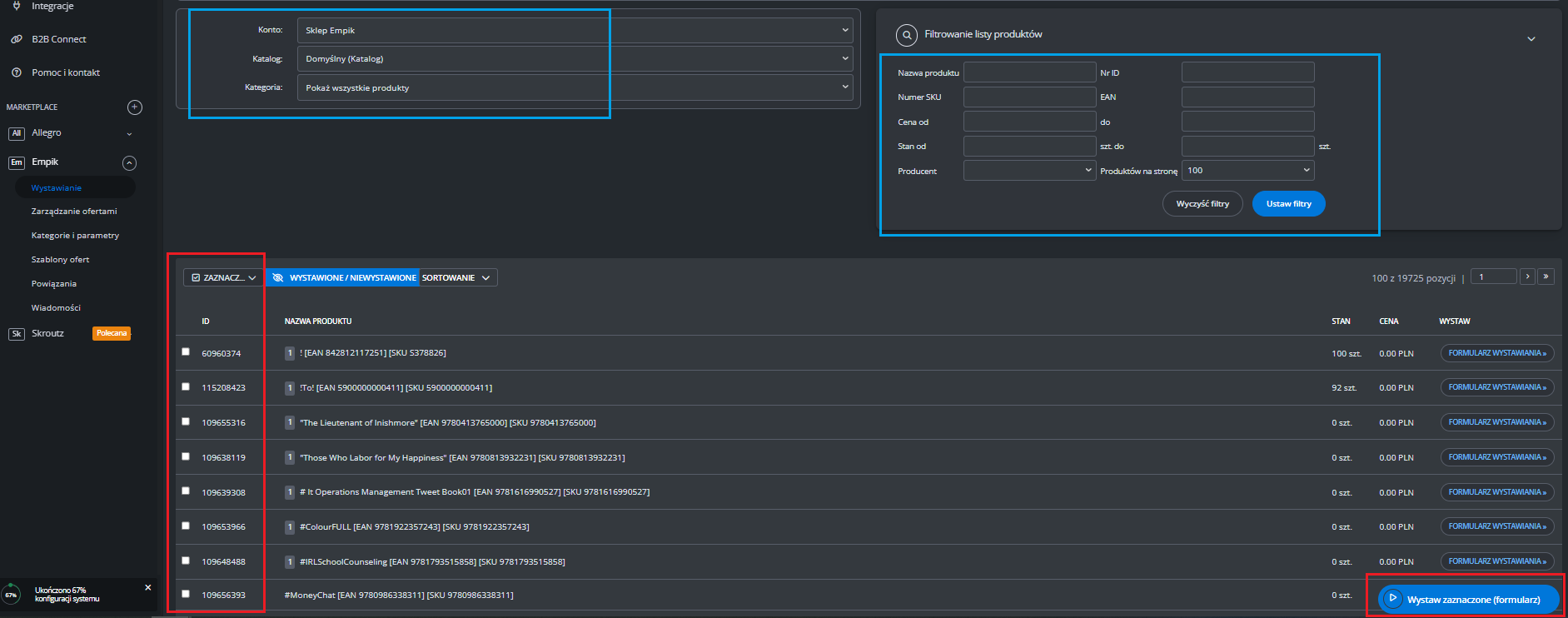Click the Empik marketplace icon in sidebar
Image resolution: width=1568 pixels, height=618 pixels.
pyautogui.click(x=16, y=162)
